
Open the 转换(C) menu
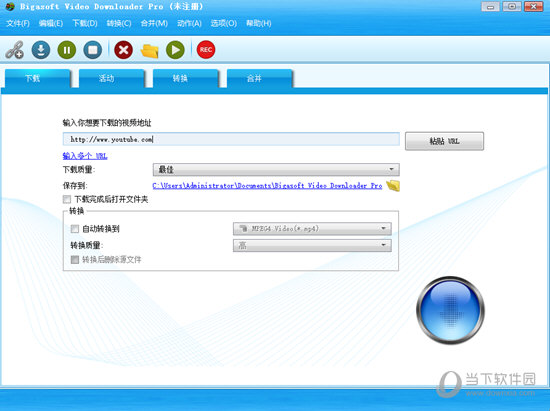(119, 23)
